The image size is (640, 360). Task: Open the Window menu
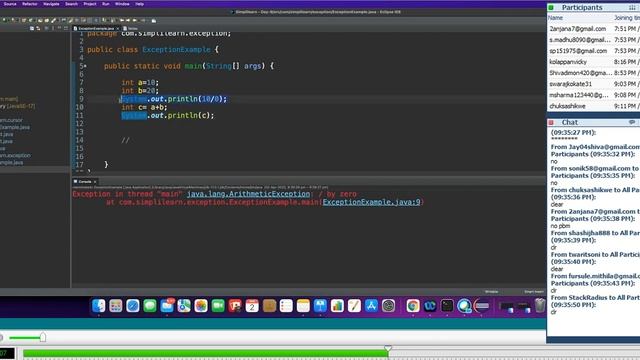click(122, 4)
